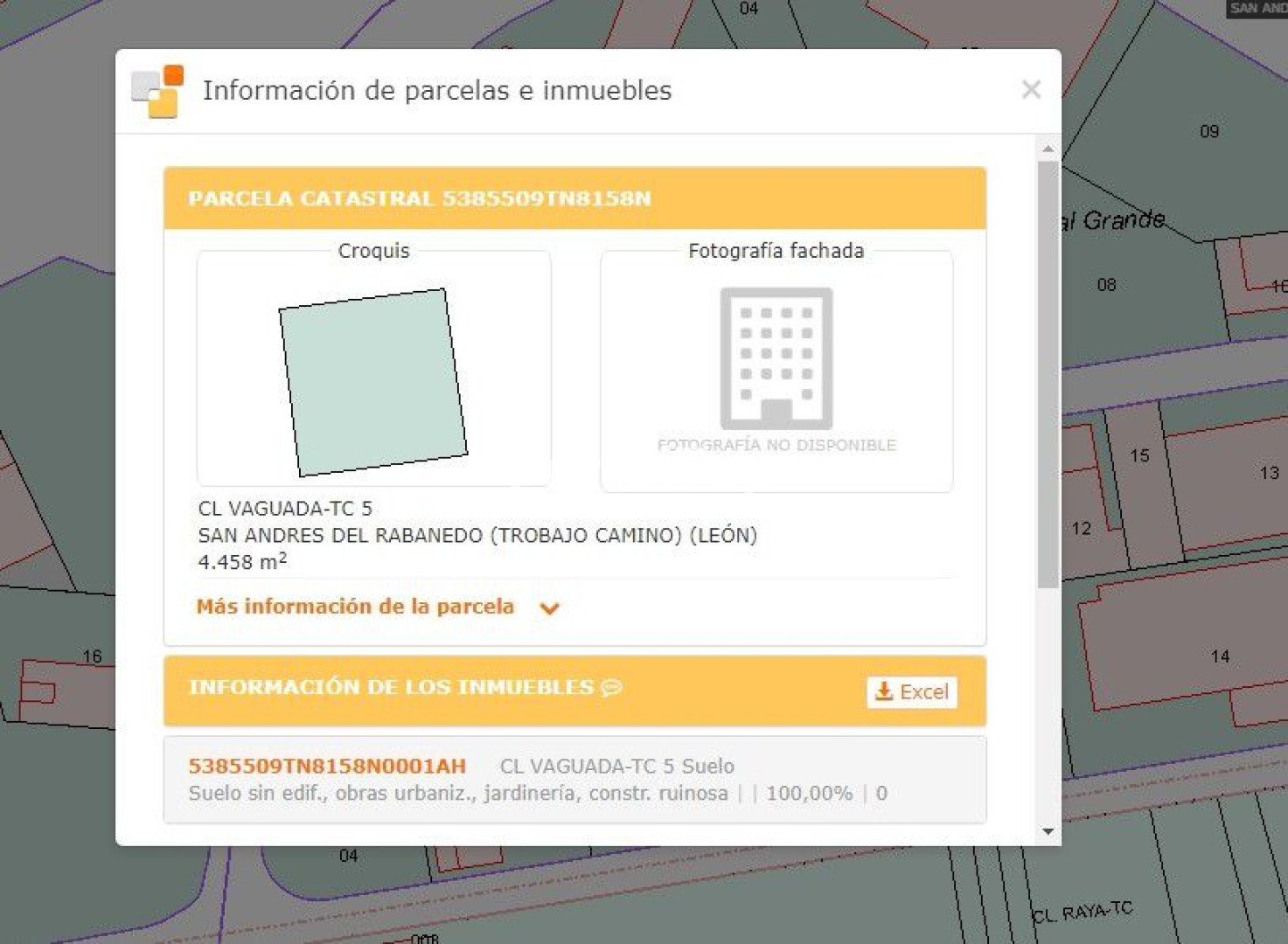1288x944 pixels.
Task: Select parcel 08 on the map
Action: pos(1106,285)
